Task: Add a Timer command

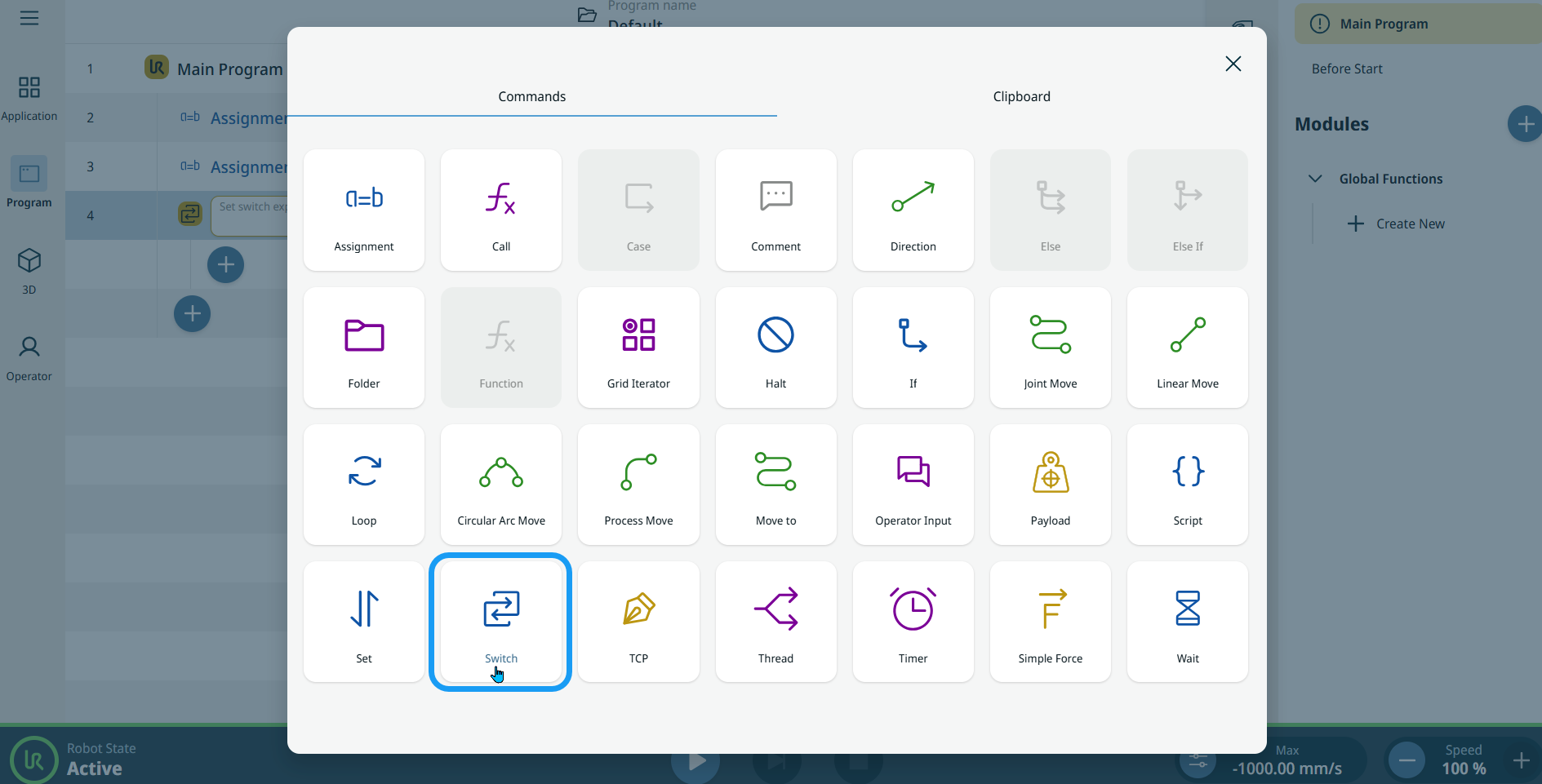Action: [x=913, y=622]
